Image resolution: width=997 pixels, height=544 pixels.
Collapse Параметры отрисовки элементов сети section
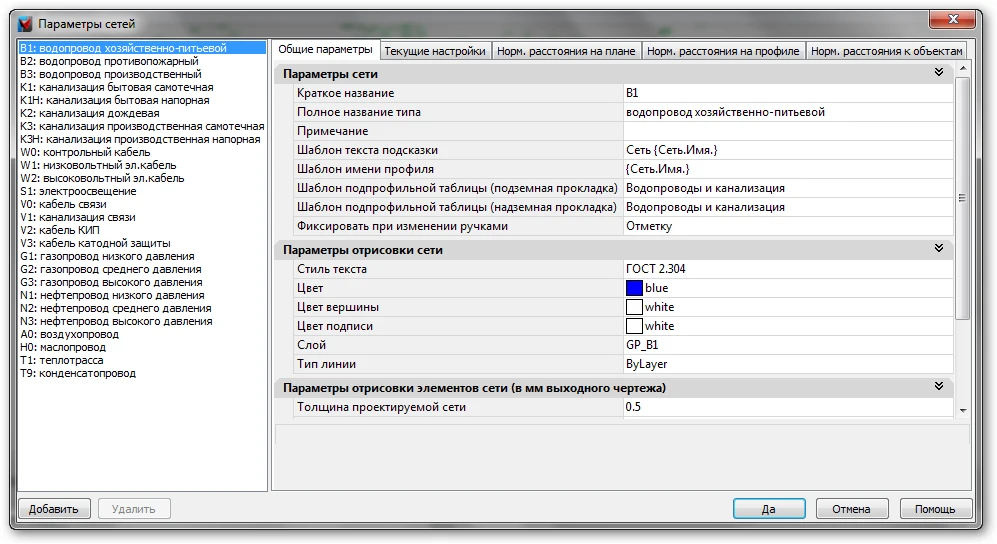(x=938, y=387)
